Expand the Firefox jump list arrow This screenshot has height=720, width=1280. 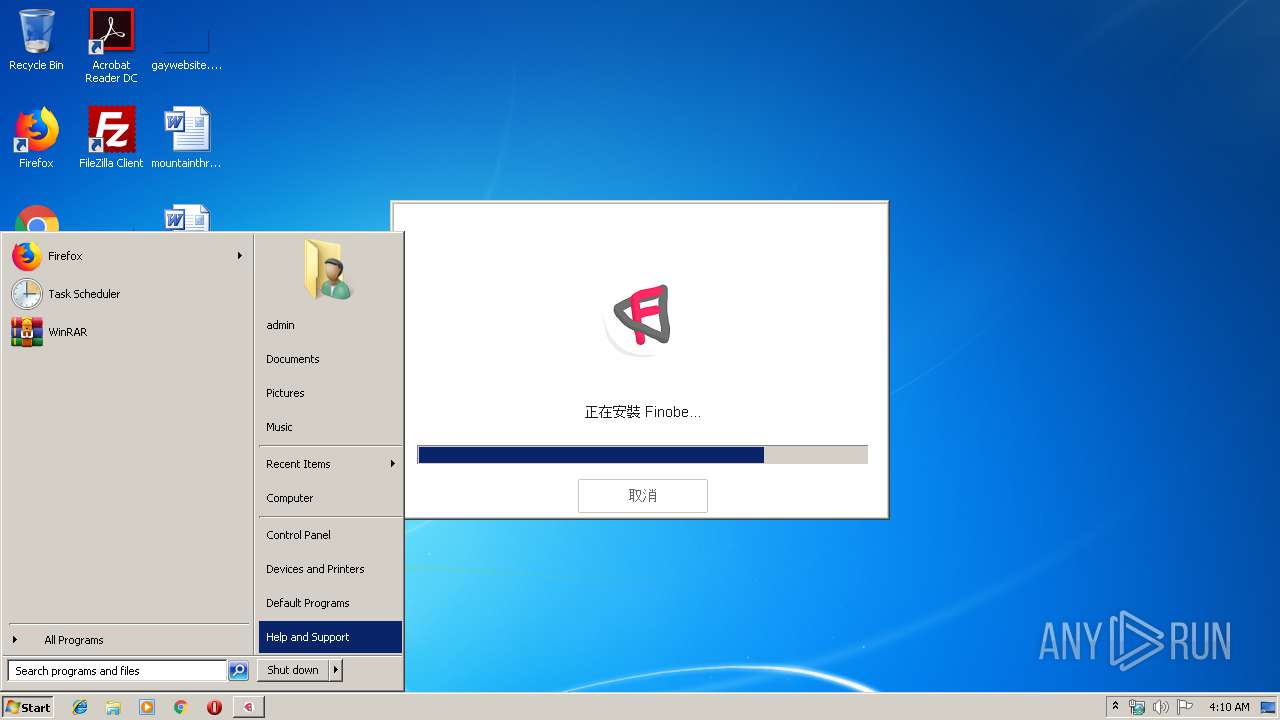[240, 256]
